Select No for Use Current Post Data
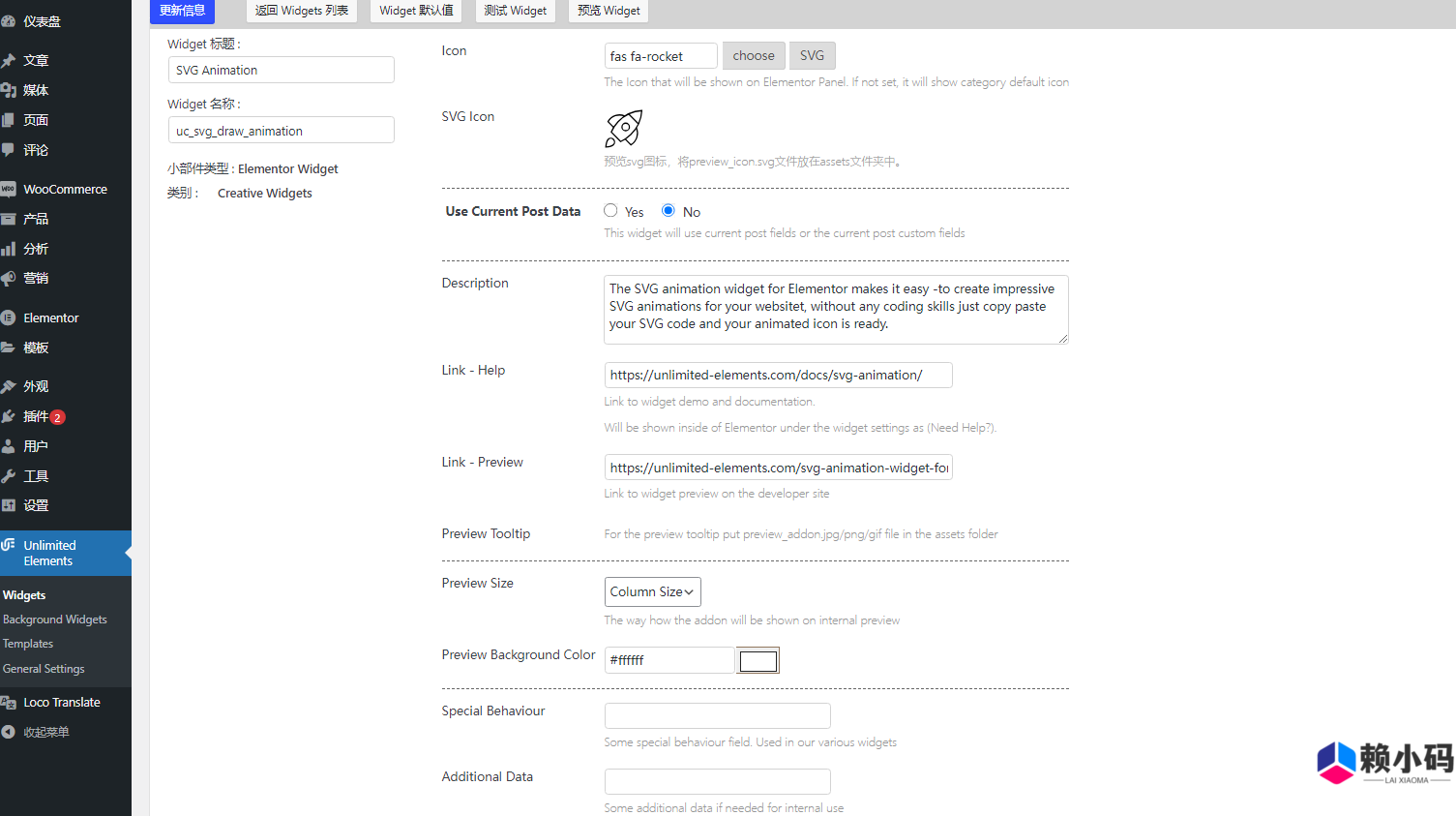The height and width of the screenshot is (816, 1456). [668, 210]
